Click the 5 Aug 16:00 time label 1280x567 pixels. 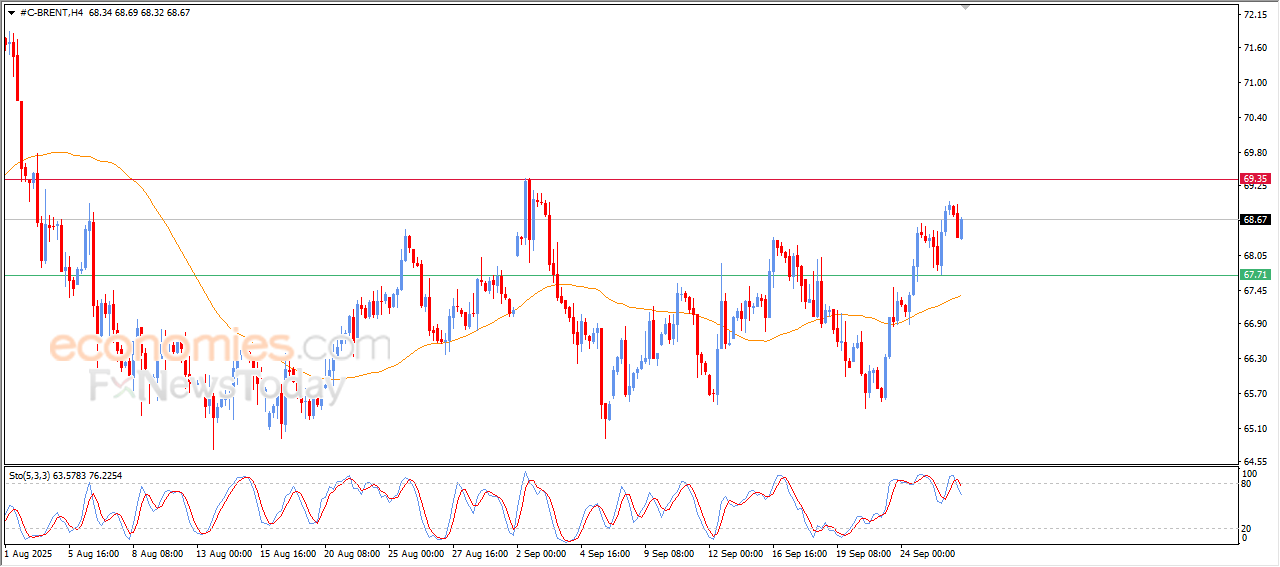point(94,552)
